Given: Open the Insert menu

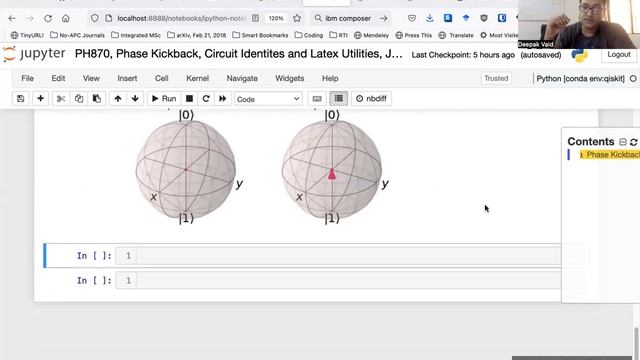Looking at the screenshot, I should coord(127,78).
